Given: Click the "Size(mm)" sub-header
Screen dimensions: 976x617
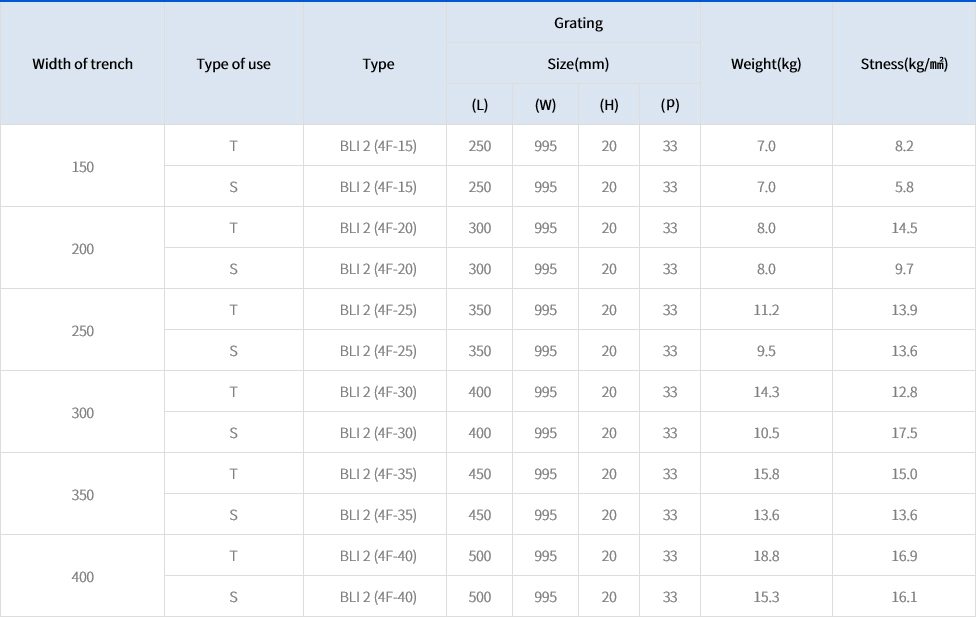Looking at the screenshot, I should coord(578,64).
